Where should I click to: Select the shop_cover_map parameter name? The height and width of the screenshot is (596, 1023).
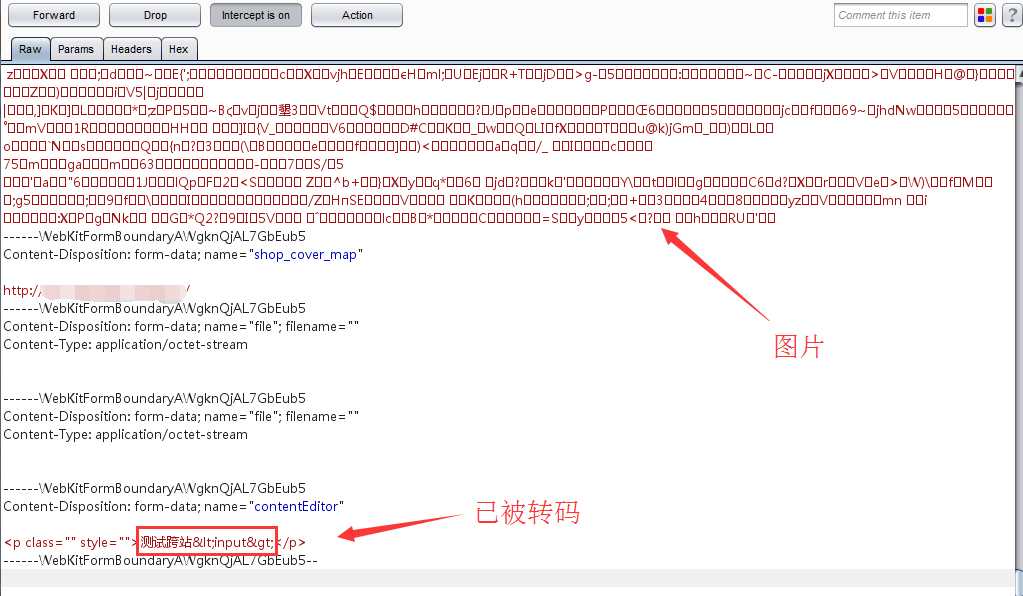[305, 255]
